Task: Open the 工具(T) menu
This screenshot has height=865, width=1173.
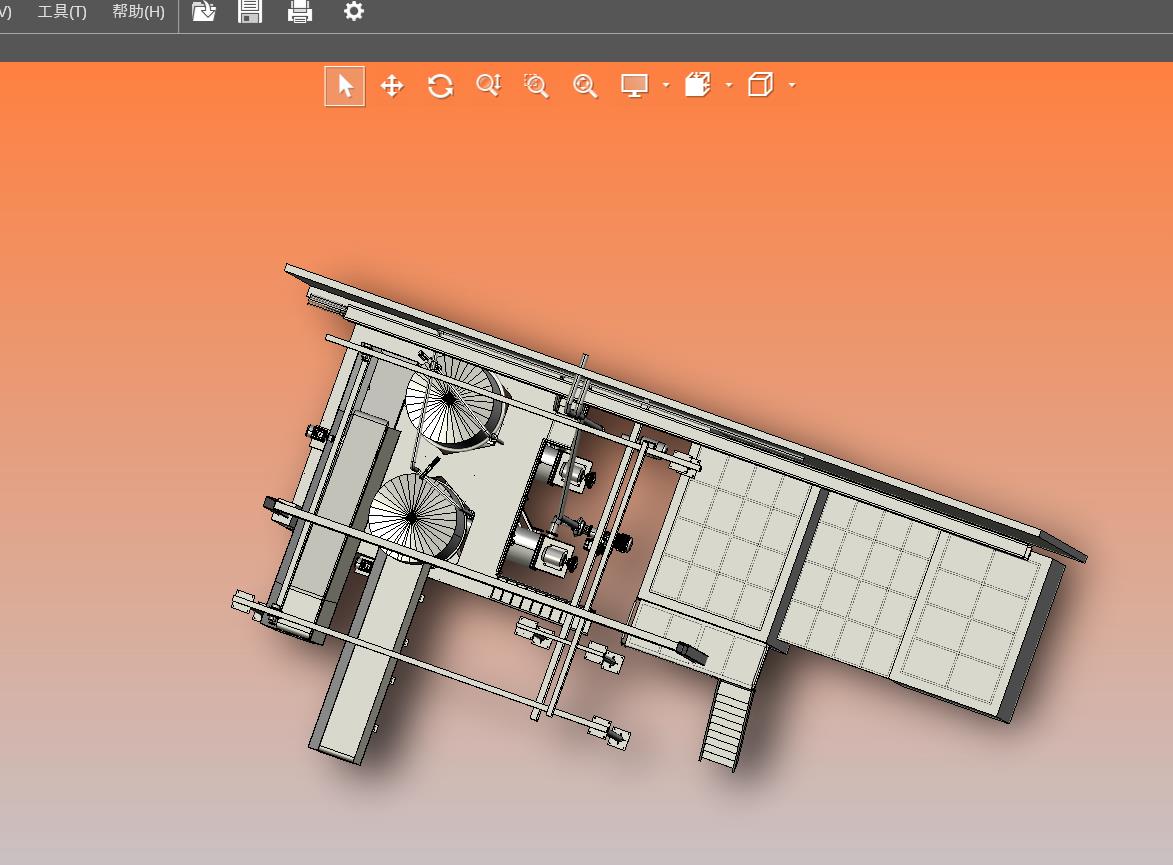Action: click(x=62, y=12)
